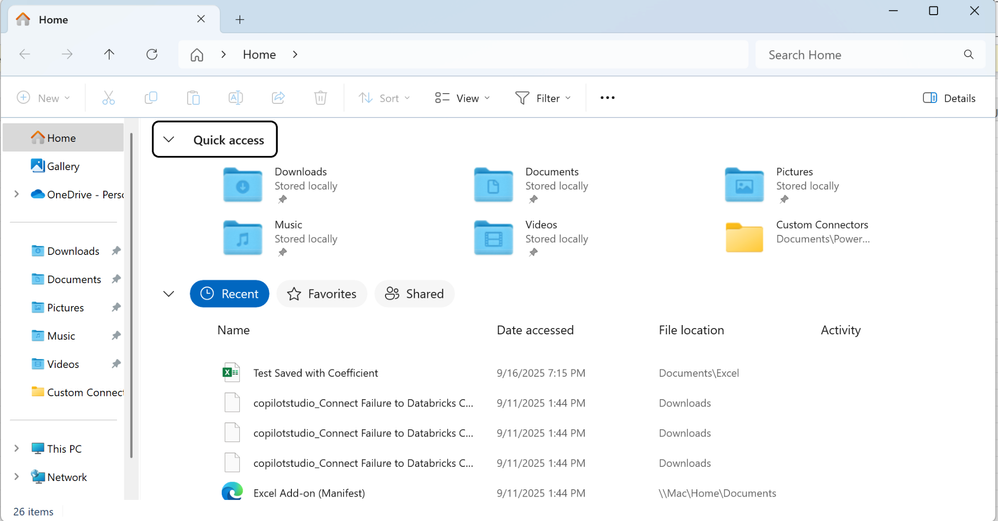Click the Rename icon in toolbar
This screenshot has width=998, height=521.
[235, 98]
